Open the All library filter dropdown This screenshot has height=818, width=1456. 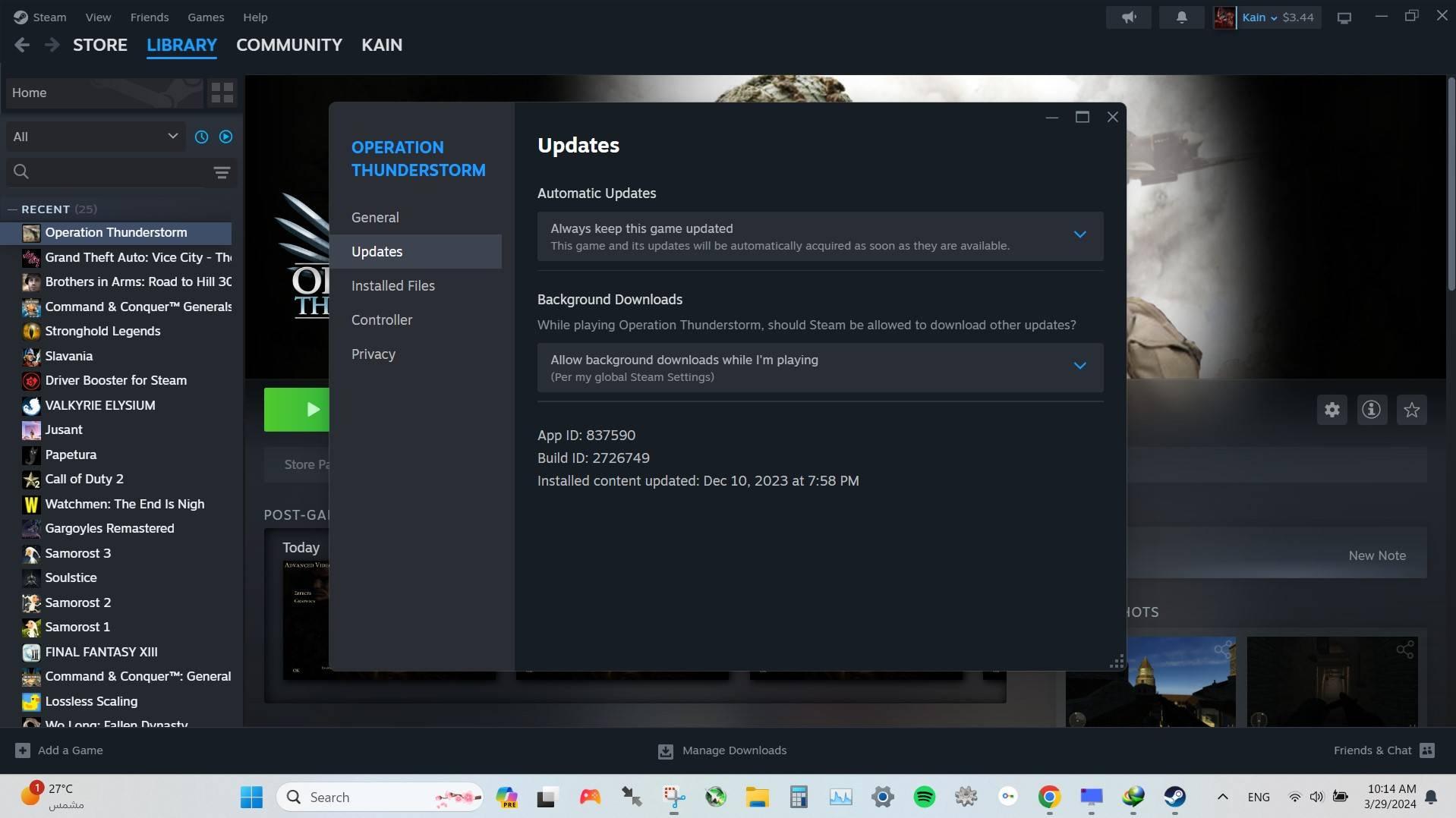(x=96, y=137)
